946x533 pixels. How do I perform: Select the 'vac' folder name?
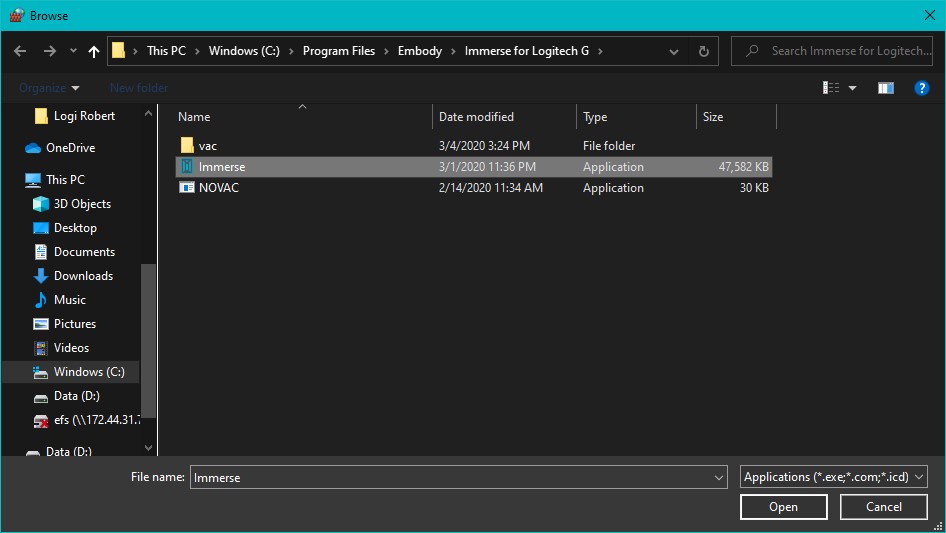pos(208,146)
